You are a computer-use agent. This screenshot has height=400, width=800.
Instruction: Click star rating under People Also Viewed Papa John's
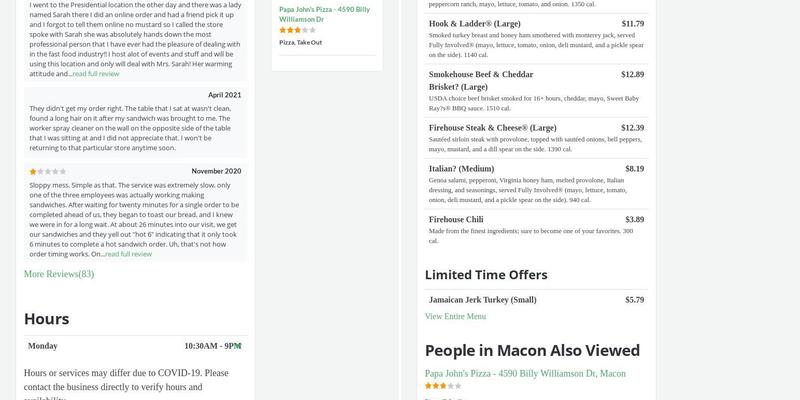443,385
